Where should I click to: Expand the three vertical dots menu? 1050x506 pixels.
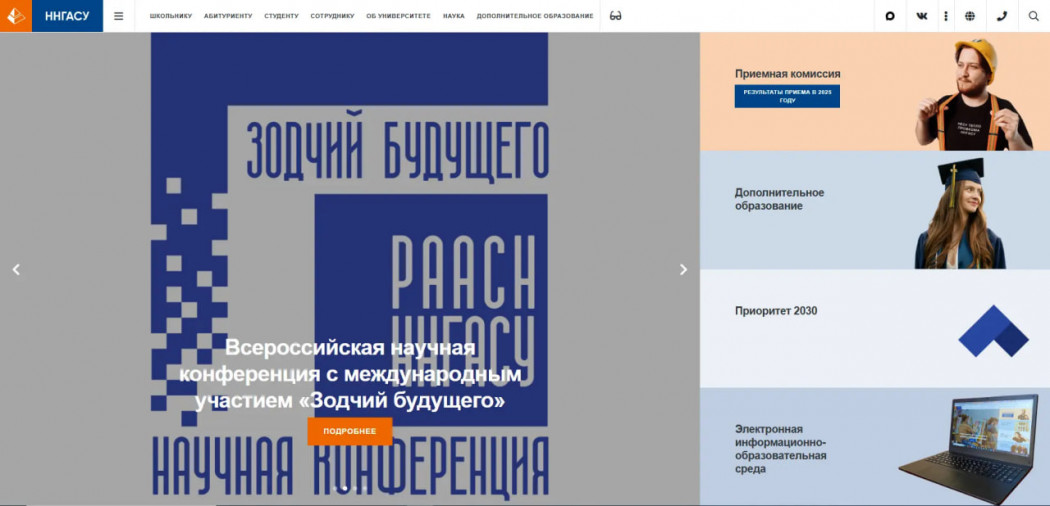(946, 16)
